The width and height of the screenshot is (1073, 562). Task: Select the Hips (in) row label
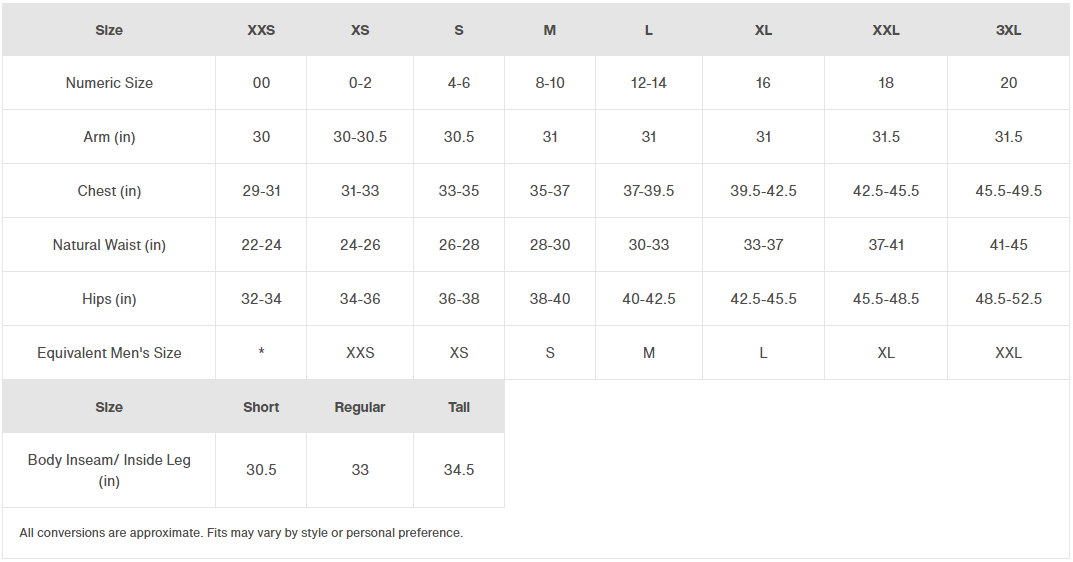coord(109,299)
